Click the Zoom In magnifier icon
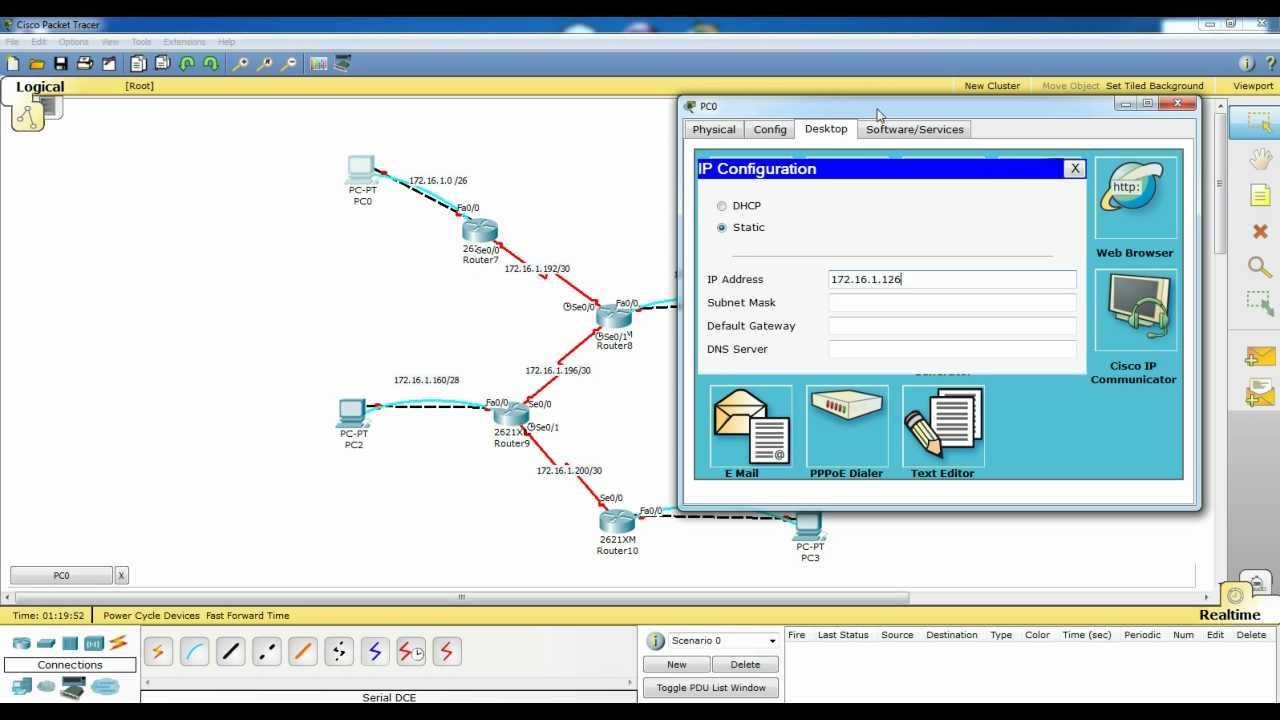Screen dimensions: 1280x720 pos(240,63)
